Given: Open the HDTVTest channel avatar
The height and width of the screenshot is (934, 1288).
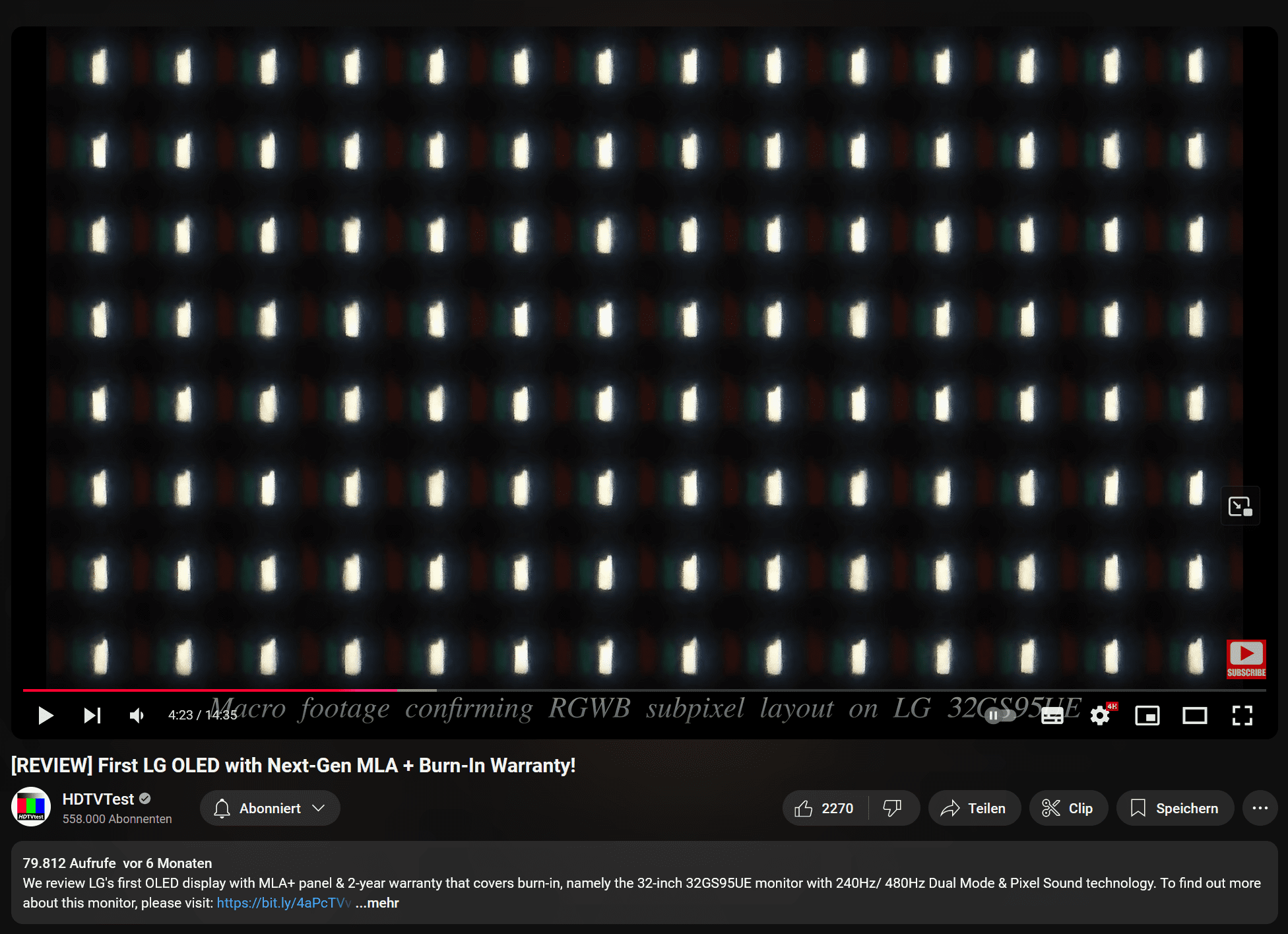Looking at the screenshot, I should (31, 807).
